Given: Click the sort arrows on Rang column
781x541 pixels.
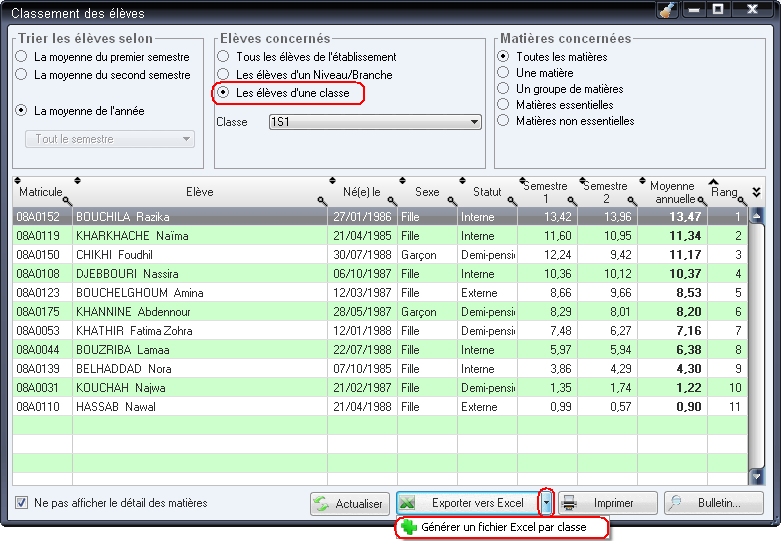Looking at the screenshot, I should (x=713, y=180).
